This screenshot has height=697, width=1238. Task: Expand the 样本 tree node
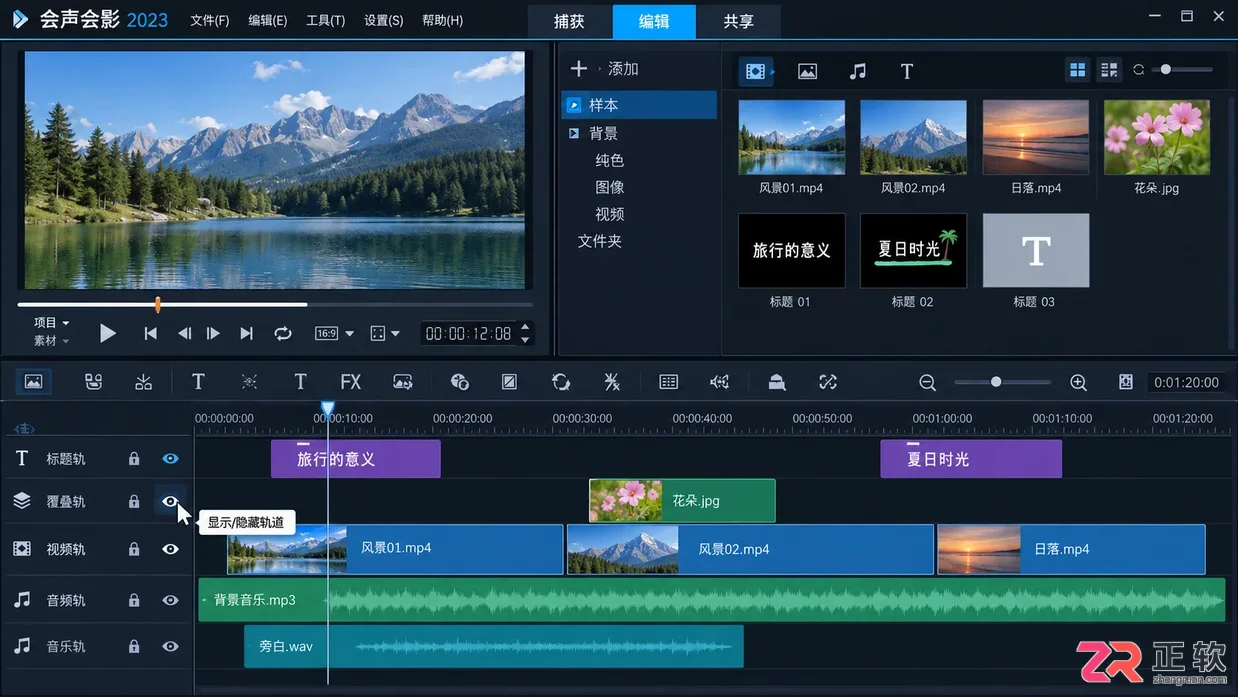tap(574, 105)
